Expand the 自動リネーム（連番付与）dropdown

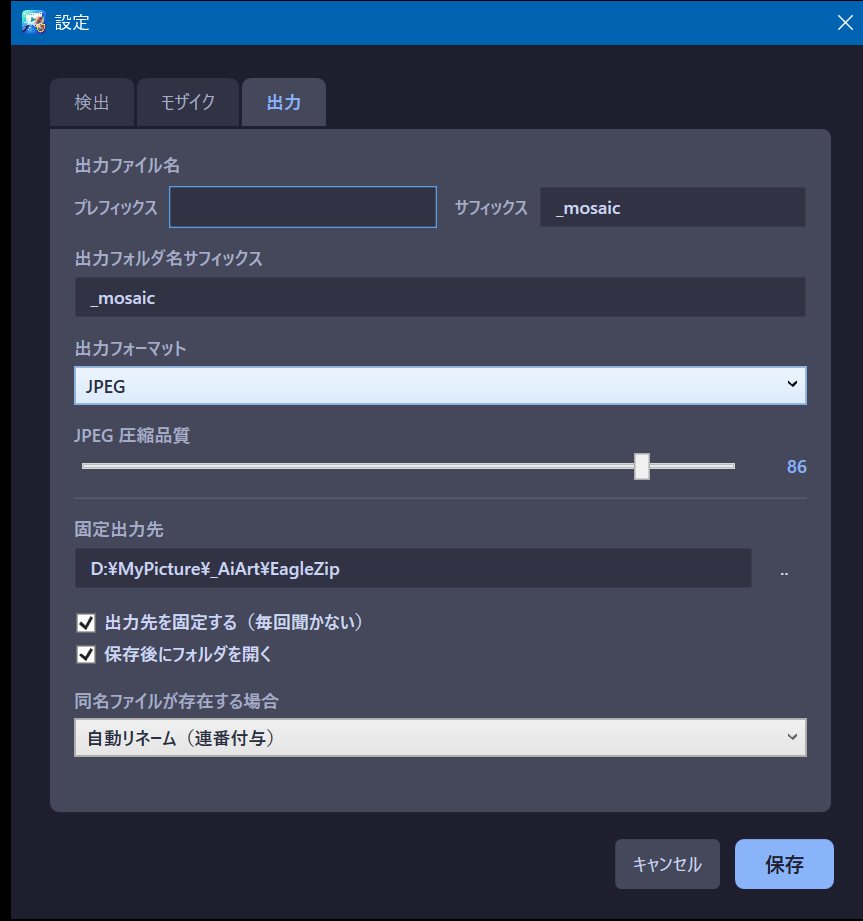pyautogui.click(x=440, y=738)
